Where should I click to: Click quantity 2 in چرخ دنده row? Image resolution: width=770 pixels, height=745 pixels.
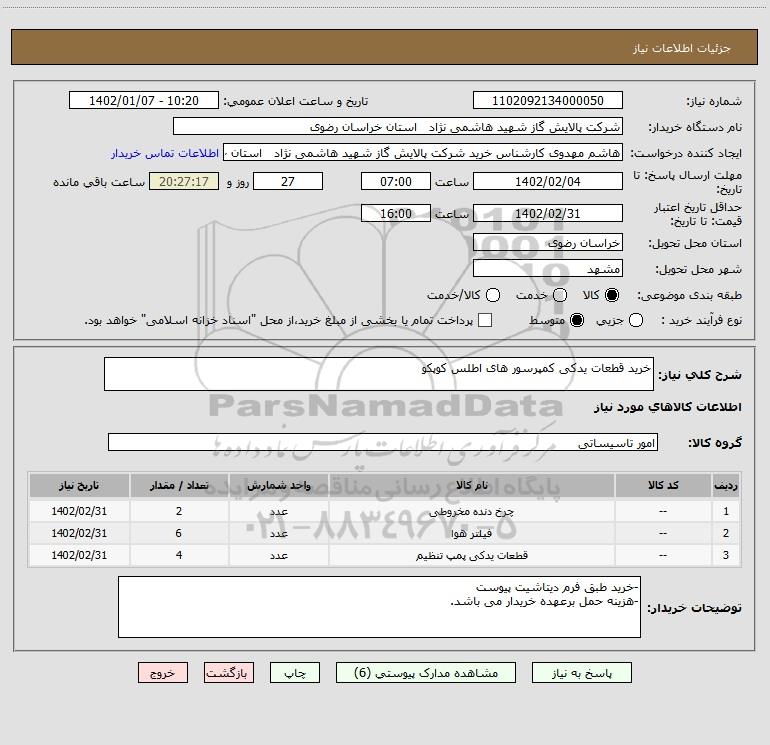pyautogui.click(x=179, y=511)
